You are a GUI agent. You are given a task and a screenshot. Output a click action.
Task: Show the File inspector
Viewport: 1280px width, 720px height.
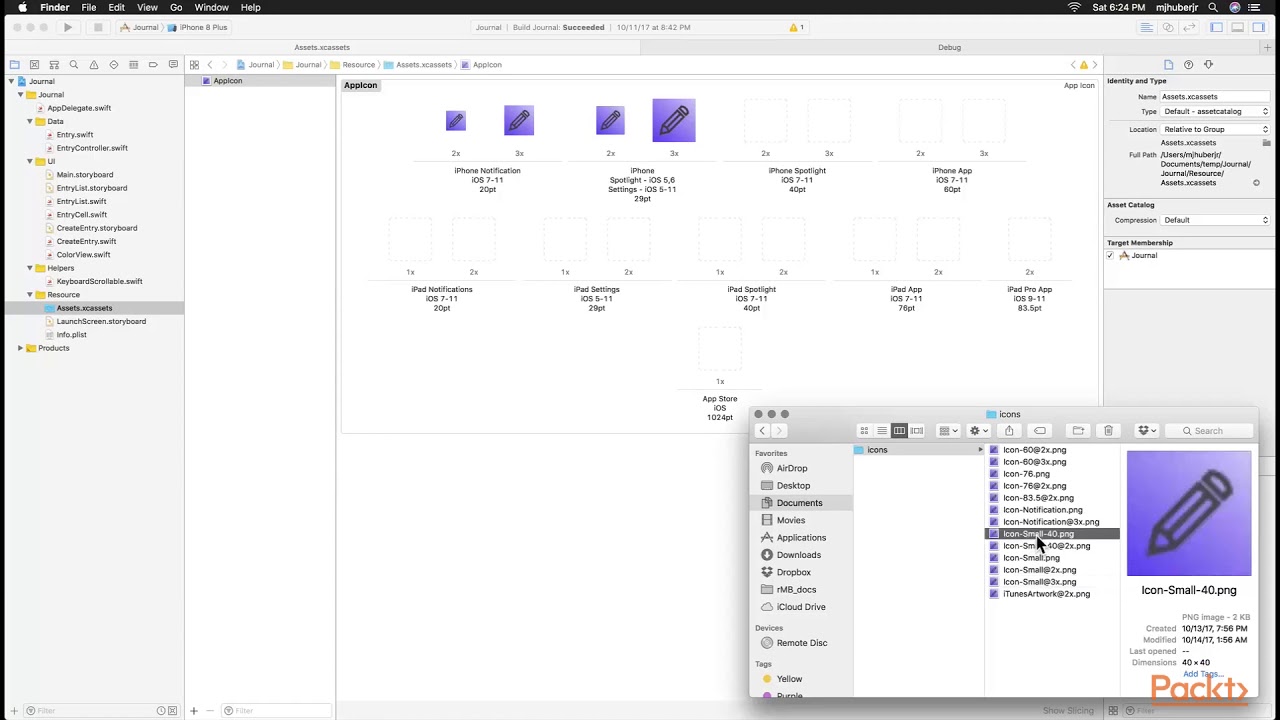pyautogui.click(x=1168, y=65)
